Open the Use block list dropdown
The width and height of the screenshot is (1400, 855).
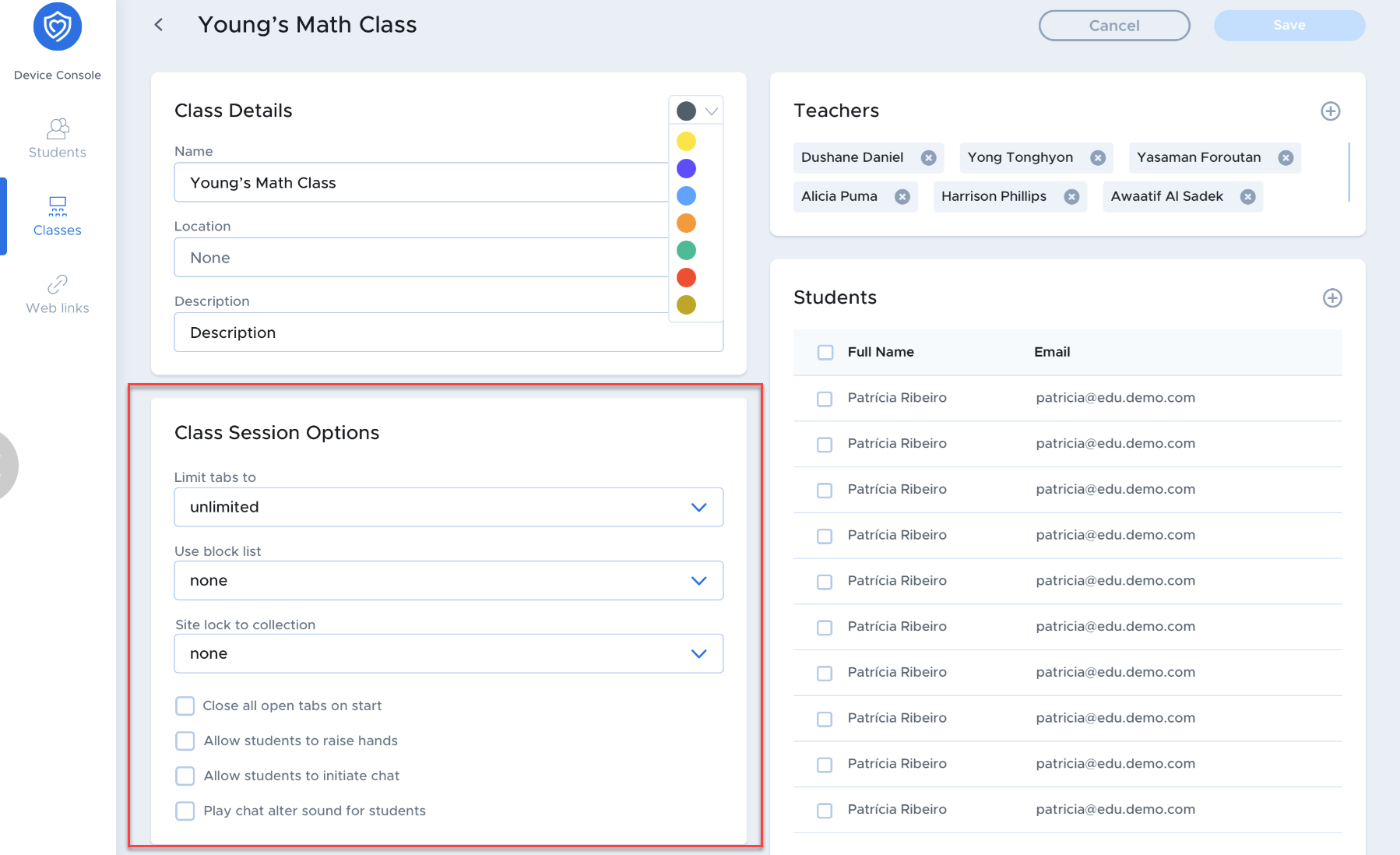[x=448, y=581]
